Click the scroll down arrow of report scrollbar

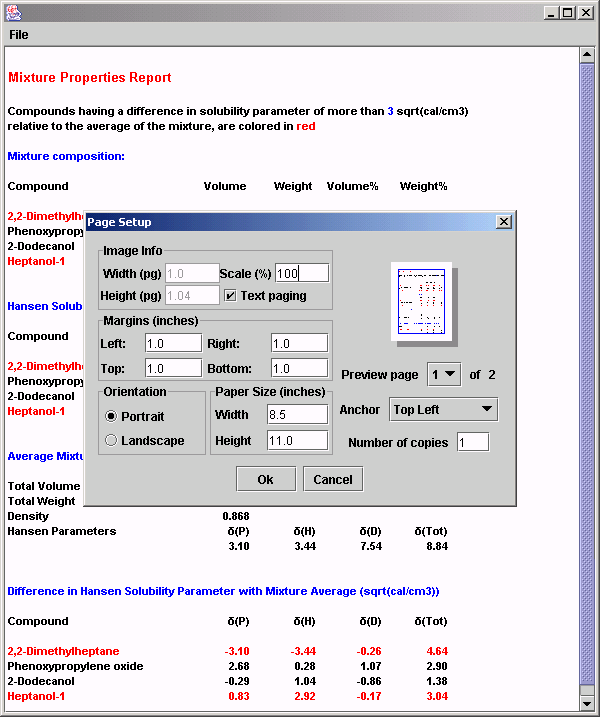point(587,703)
